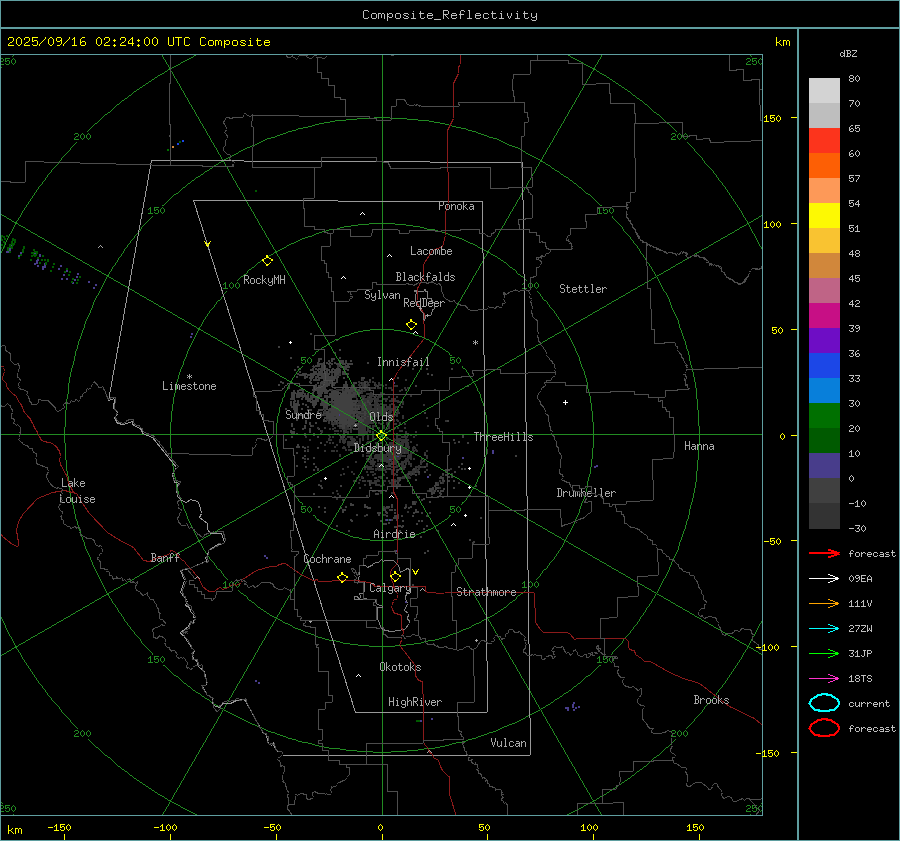Image resolution: width=900 pixels, height=841 pixels.
Task: Select the magenta 18TS arrow legend entry
Action: (x=824, y=679)
